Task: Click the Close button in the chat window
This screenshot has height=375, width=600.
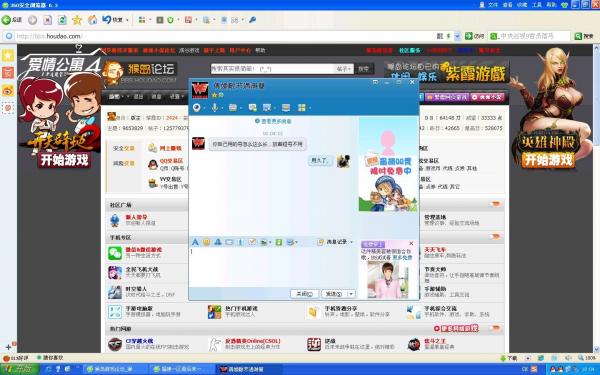Action: pyautogui.click(x=305, y=294)
